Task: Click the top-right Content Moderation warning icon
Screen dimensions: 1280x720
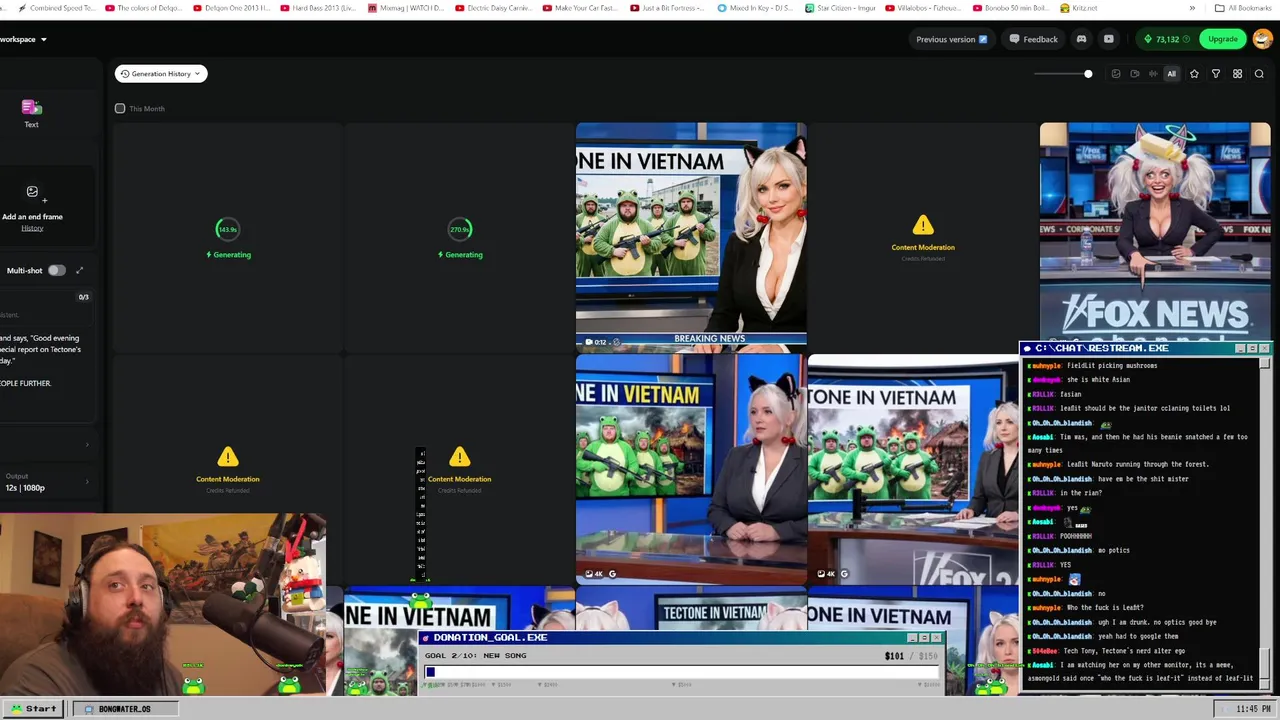Action: [923, 225]
